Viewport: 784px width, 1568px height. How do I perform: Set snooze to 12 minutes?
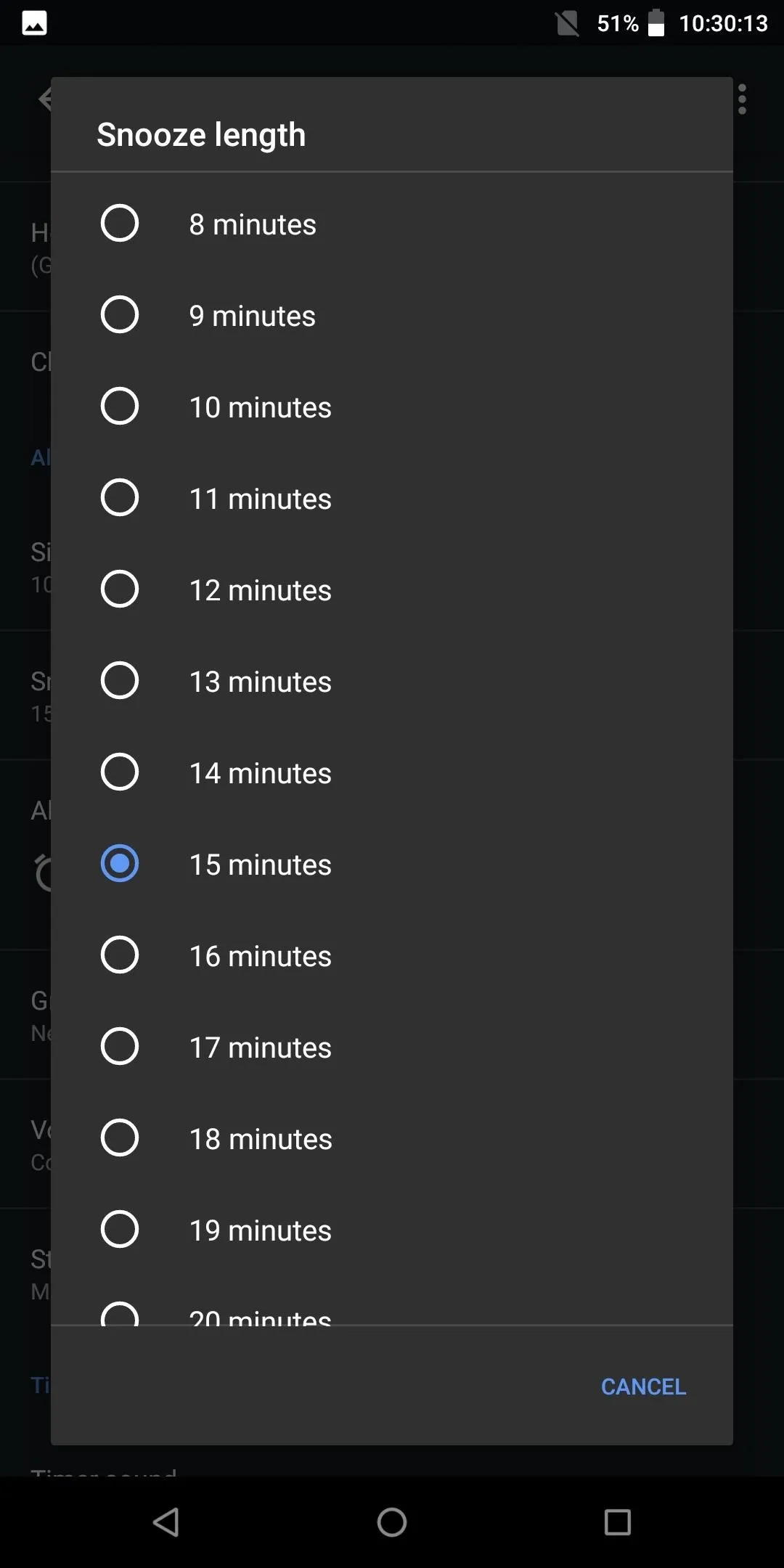click(391, 589)
